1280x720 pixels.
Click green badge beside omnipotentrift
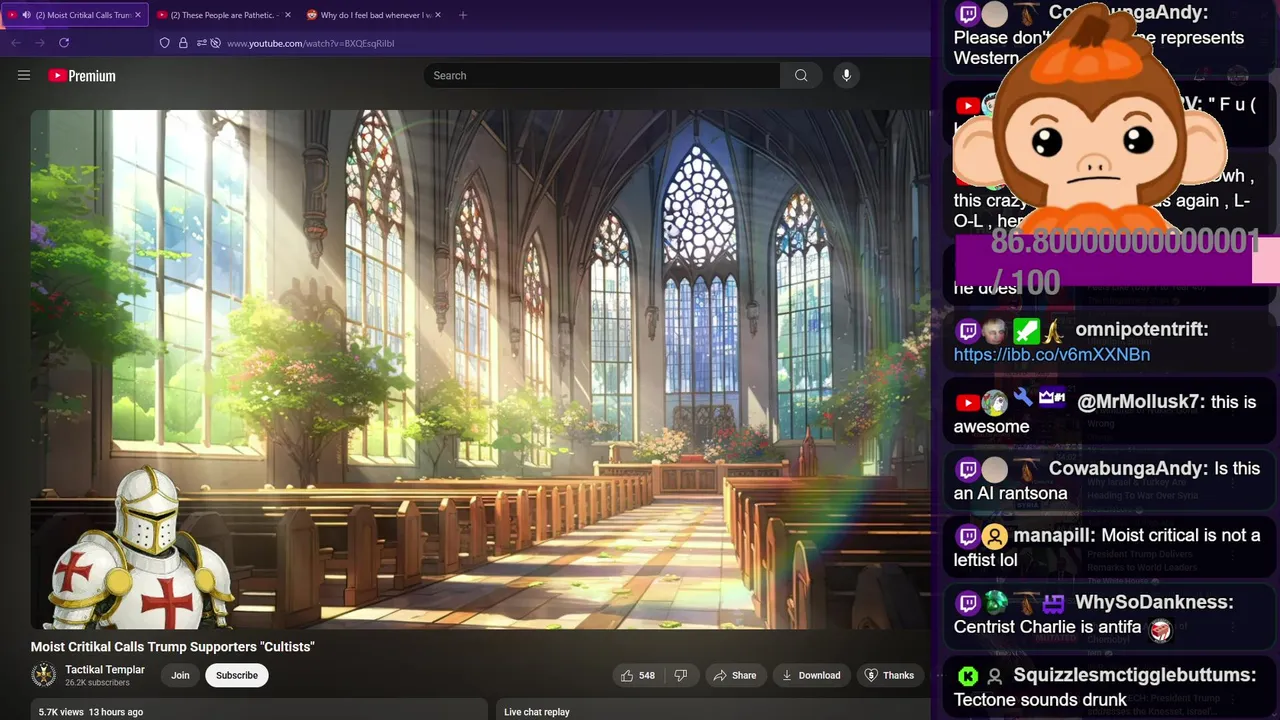[x=1027, y=331]
